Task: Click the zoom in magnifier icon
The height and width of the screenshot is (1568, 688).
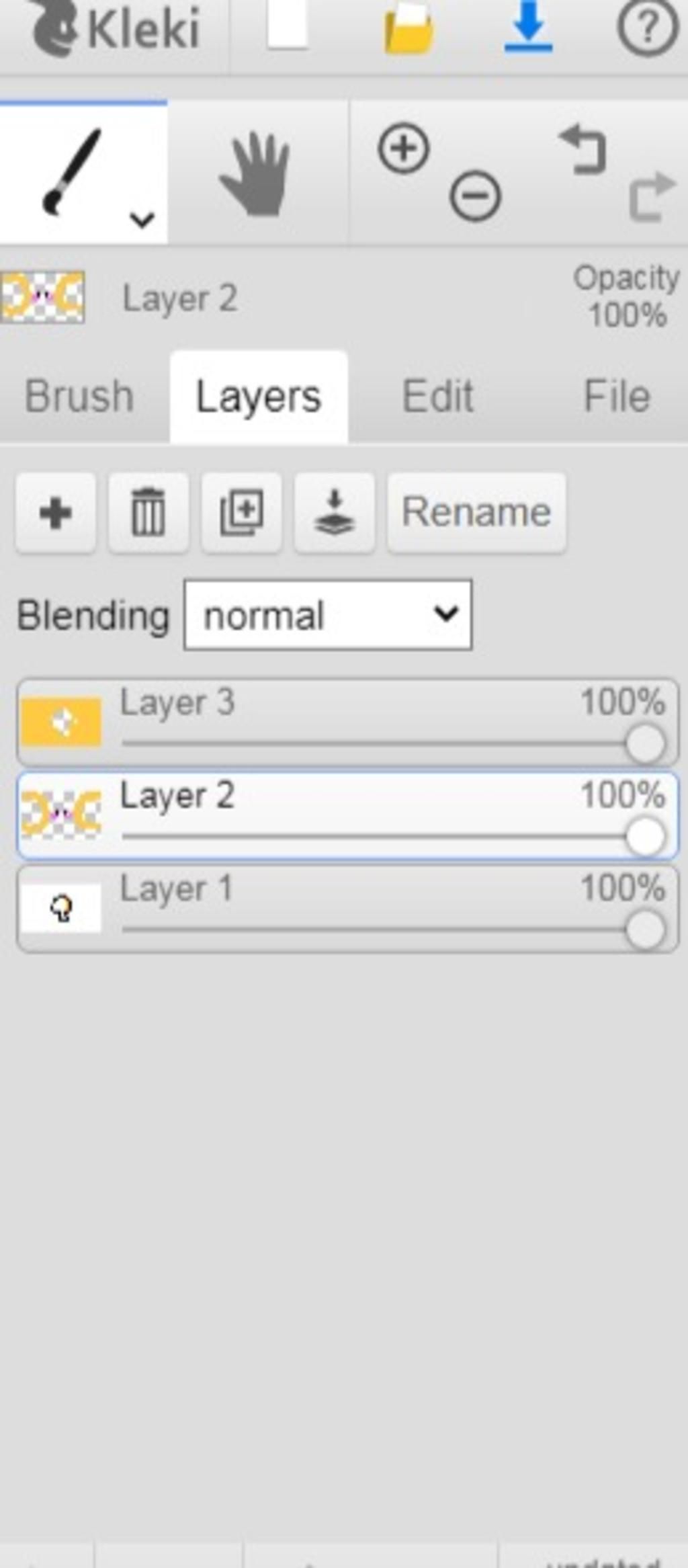Action: [x=403, y=148]
